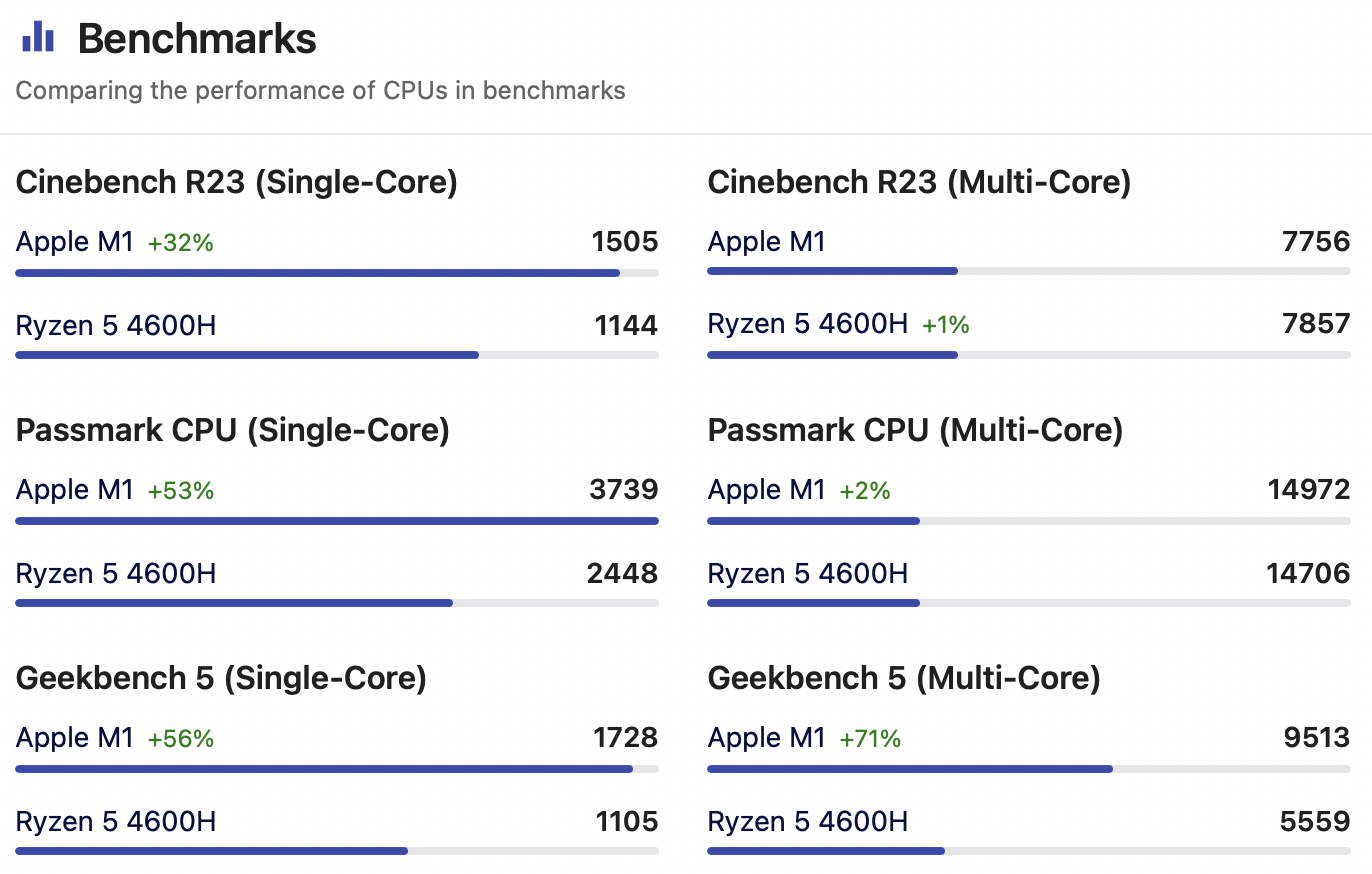1372x874 pixels.
Task: Click Cinebench R23 (Single-Core) heading
Action: pyautogui.click(x=237, y=182)
